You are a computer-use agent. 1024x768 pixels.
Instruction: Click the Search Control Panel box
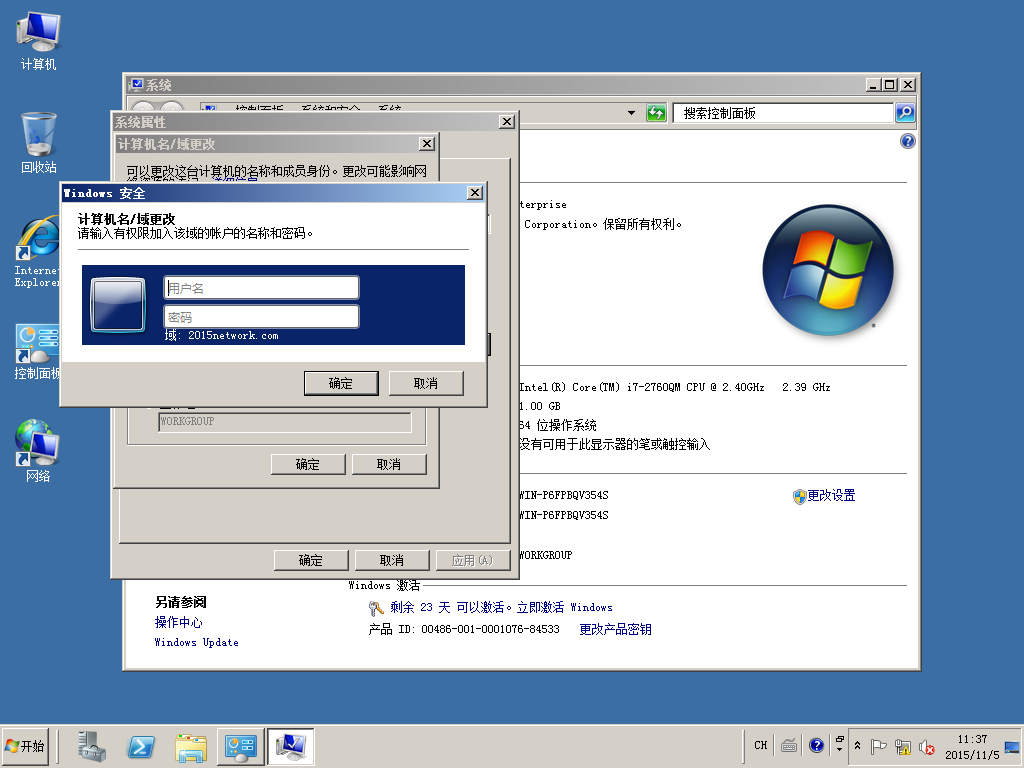point(783,113)
